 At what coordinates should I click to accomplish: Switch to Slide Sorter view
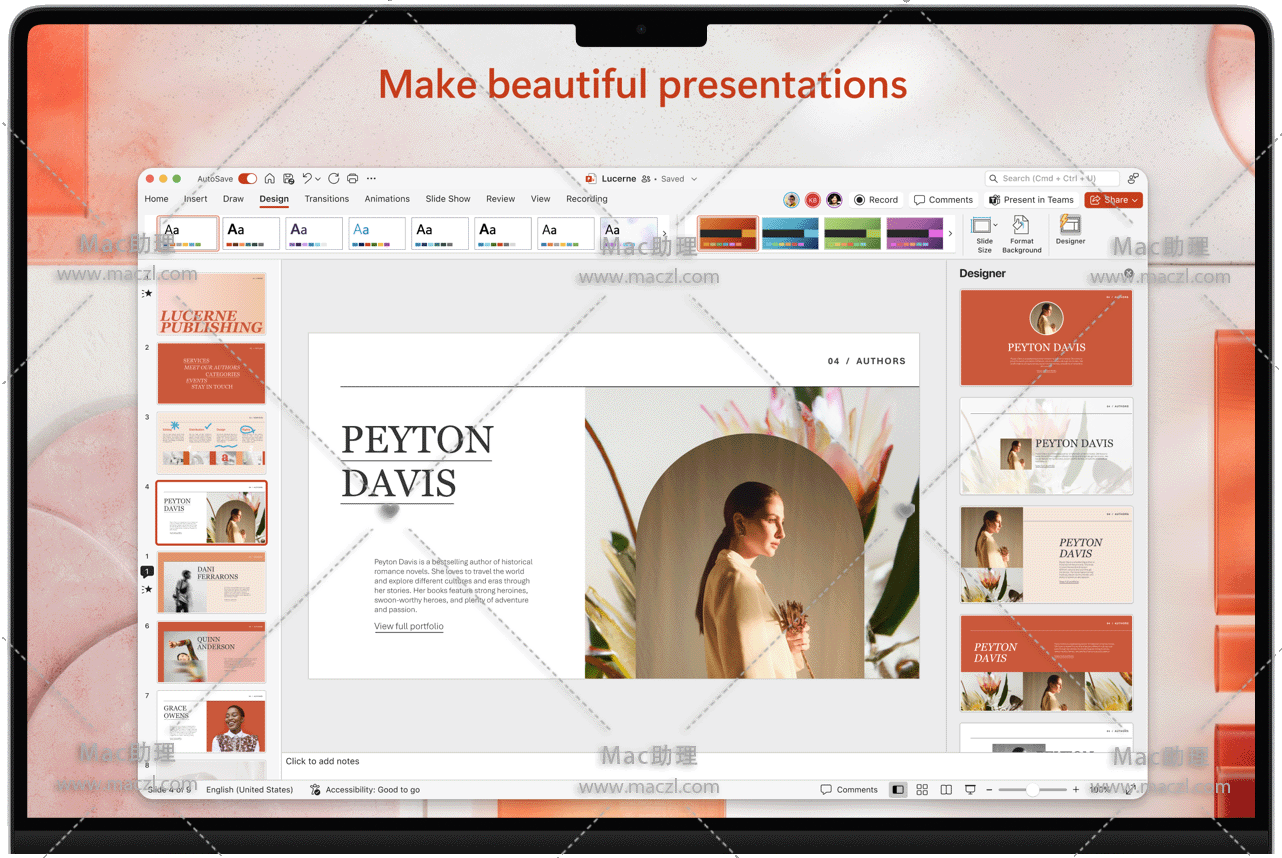tap(922, 790)
